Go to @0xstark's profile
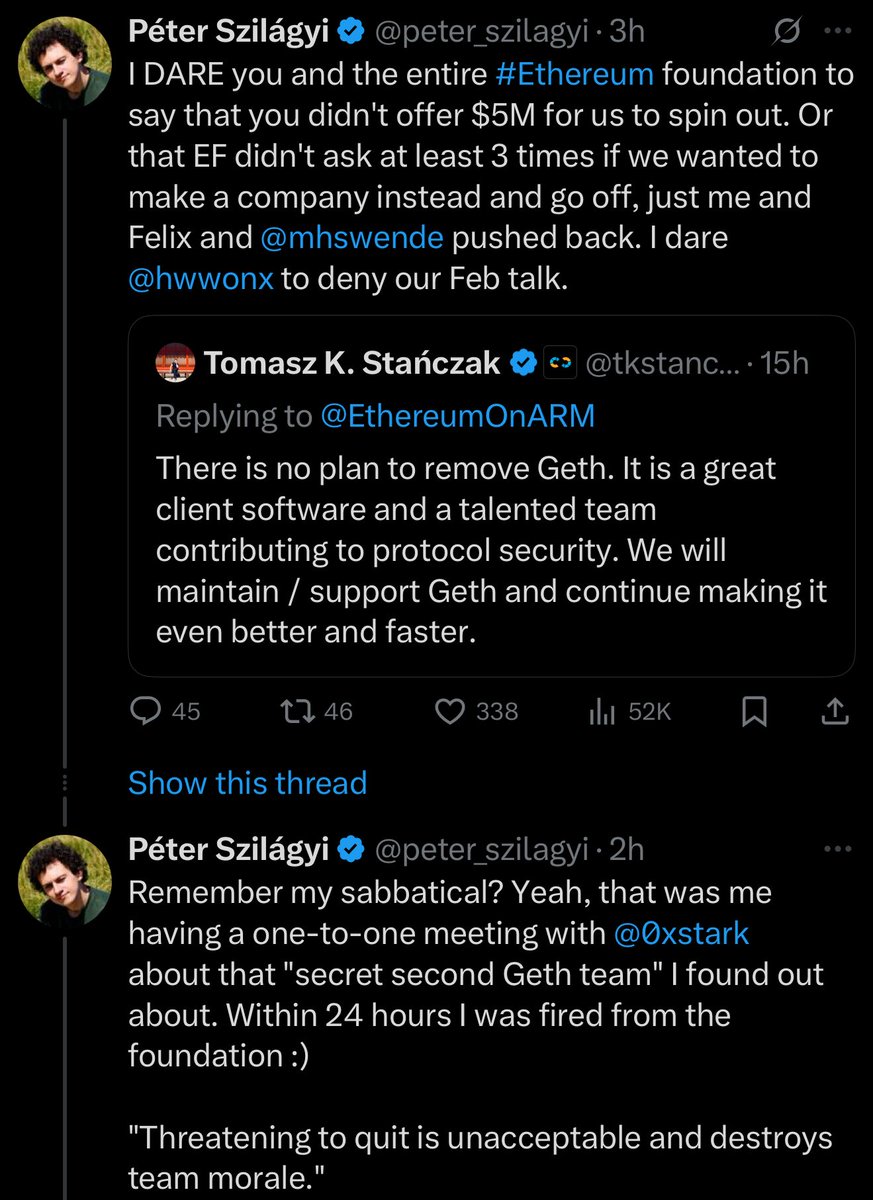 click(683, 933)
